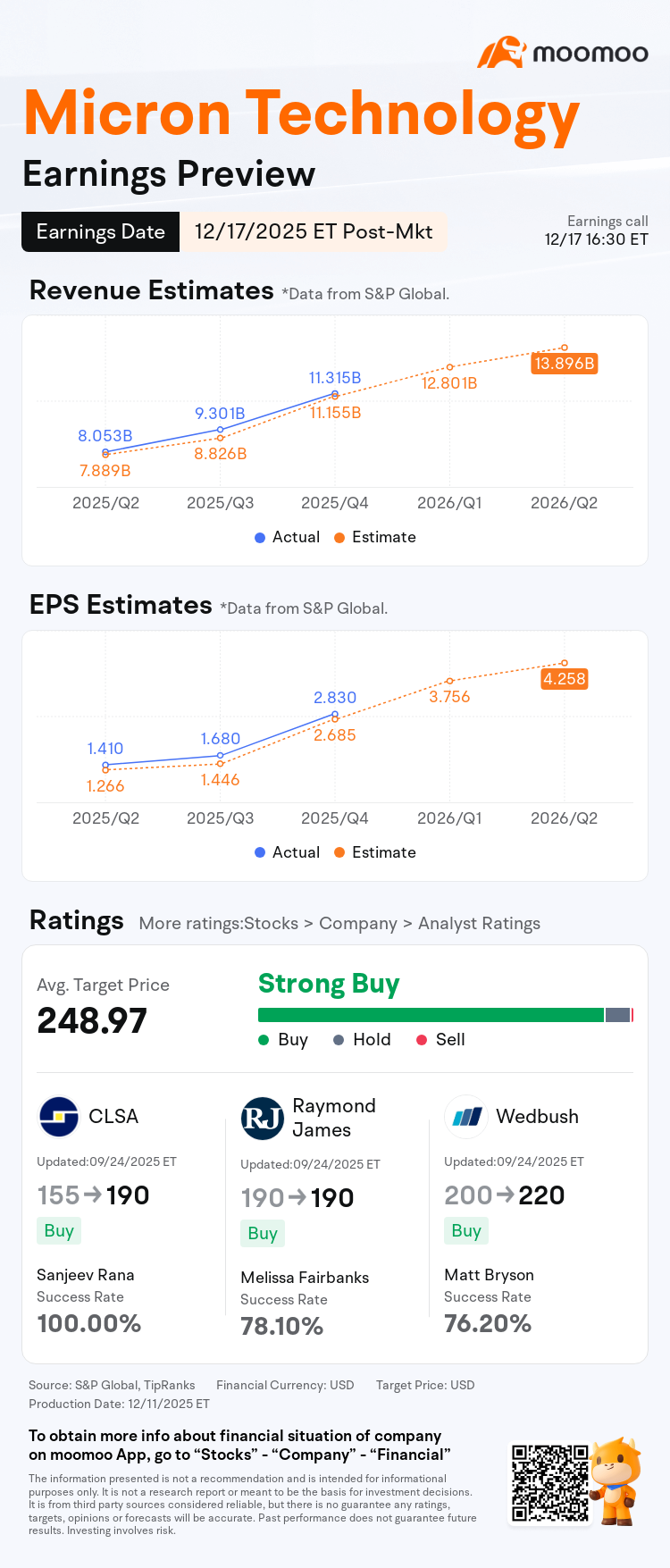
Task: Select the 2026/Q1 revenue data point
Action: (450, 367)
